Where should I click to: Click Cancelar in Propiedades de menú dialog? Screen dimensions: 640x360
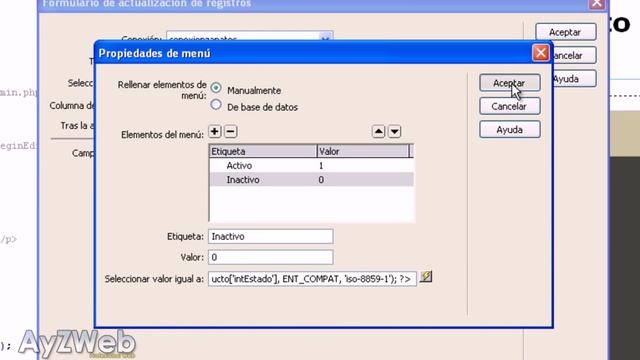point(510,106)
